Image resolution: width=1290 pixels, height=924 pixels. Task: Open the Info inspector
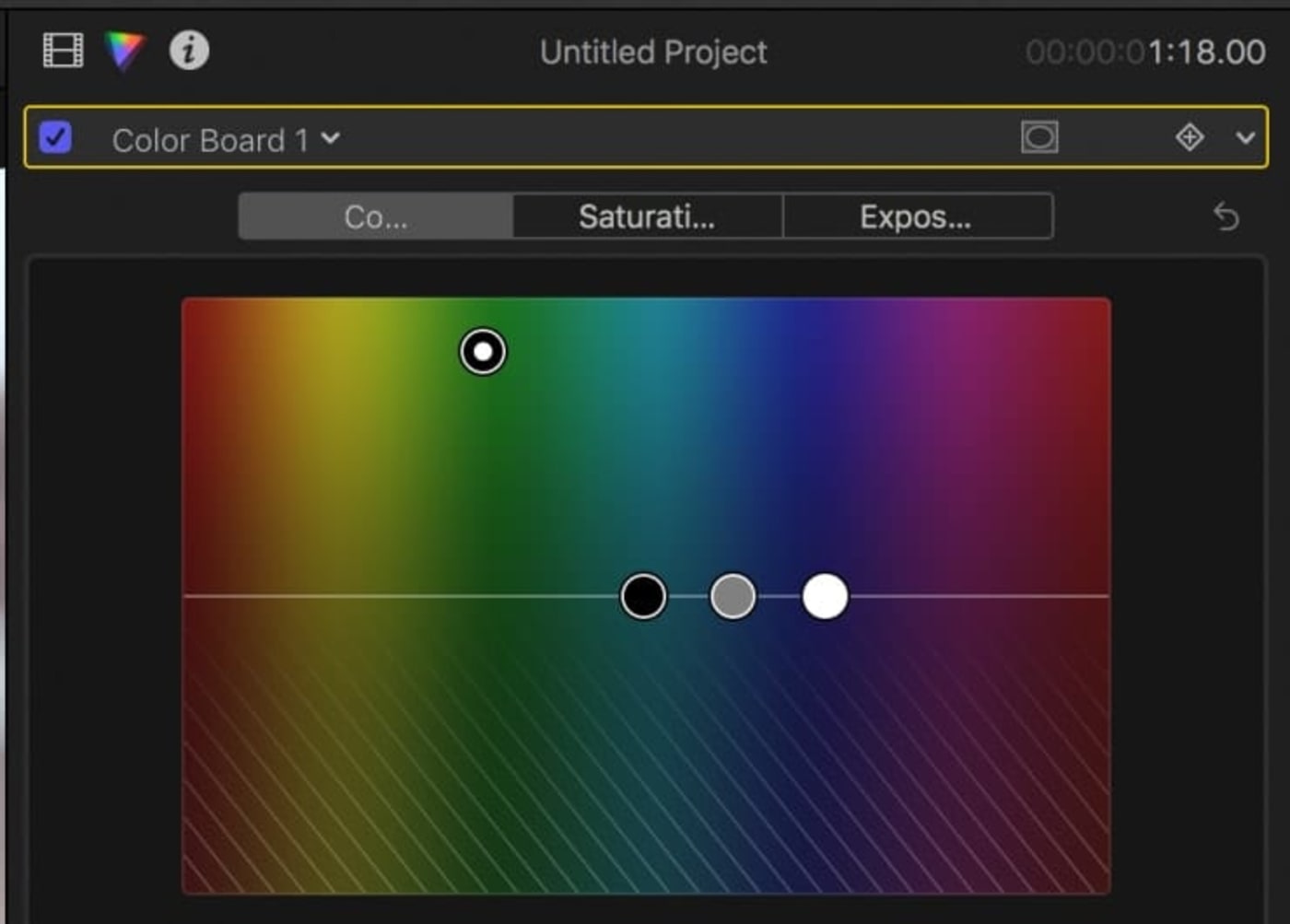189,51
